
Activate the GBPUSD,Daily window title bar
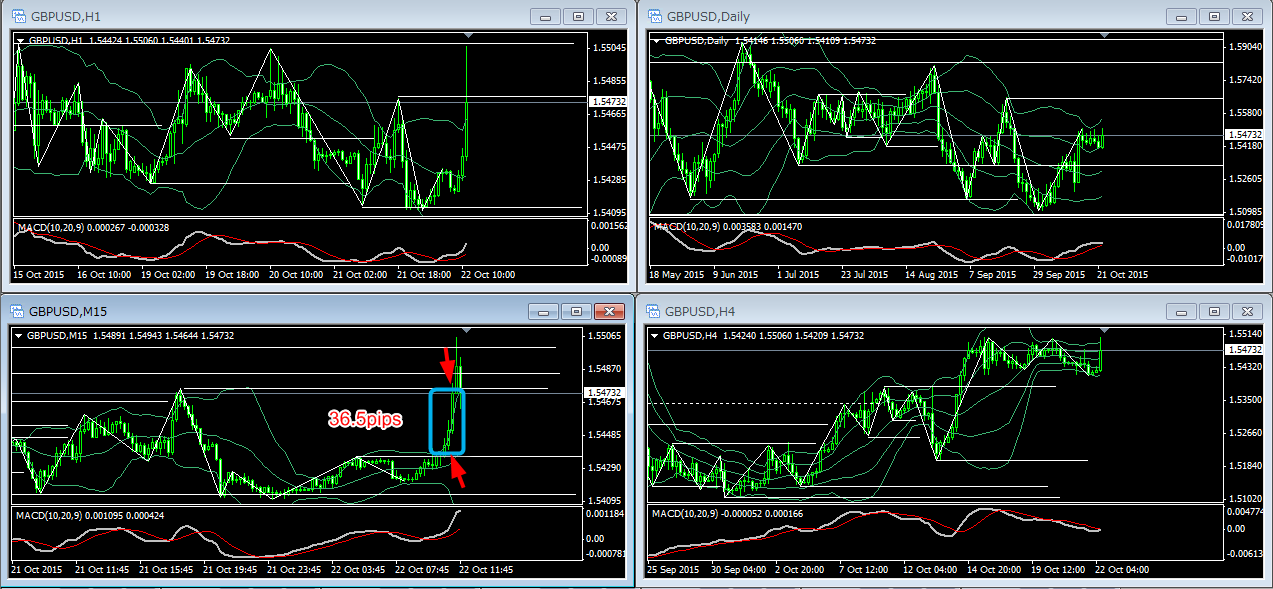(900, 17)
